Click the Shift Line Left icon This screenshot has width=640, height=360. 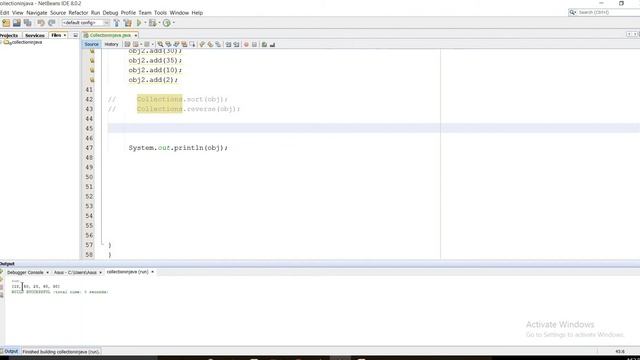[228, 44]
